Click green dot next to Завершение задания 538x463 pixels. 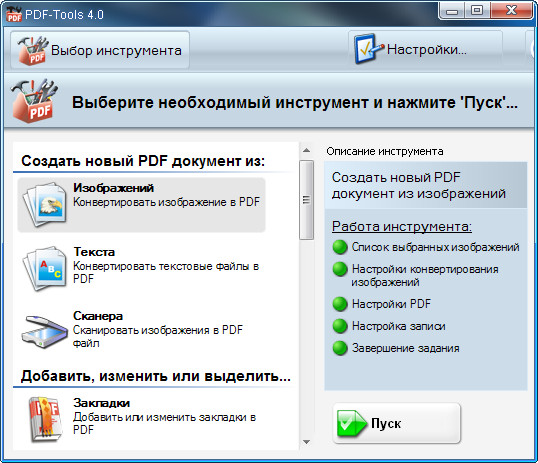(340, 348)
